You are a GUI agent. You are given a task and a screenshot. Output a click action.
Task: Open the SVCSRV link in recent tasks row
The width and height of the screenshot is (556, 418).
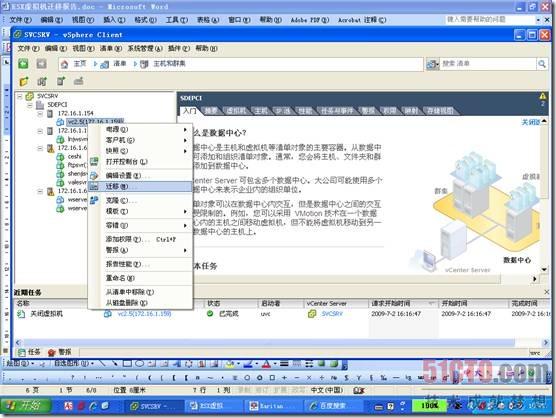tap(332, 314)
